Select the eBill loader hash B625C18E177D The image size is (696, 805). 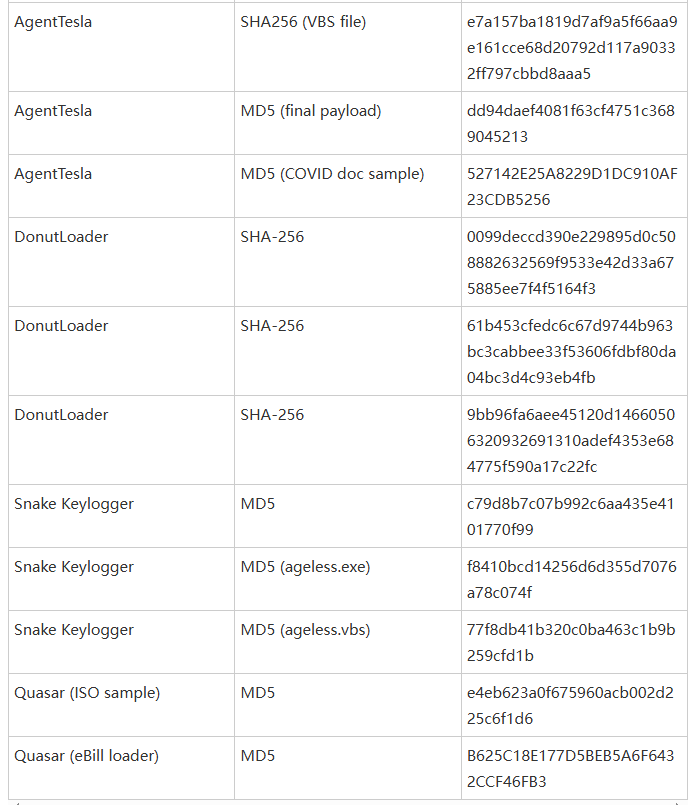(x=570, y=769)
